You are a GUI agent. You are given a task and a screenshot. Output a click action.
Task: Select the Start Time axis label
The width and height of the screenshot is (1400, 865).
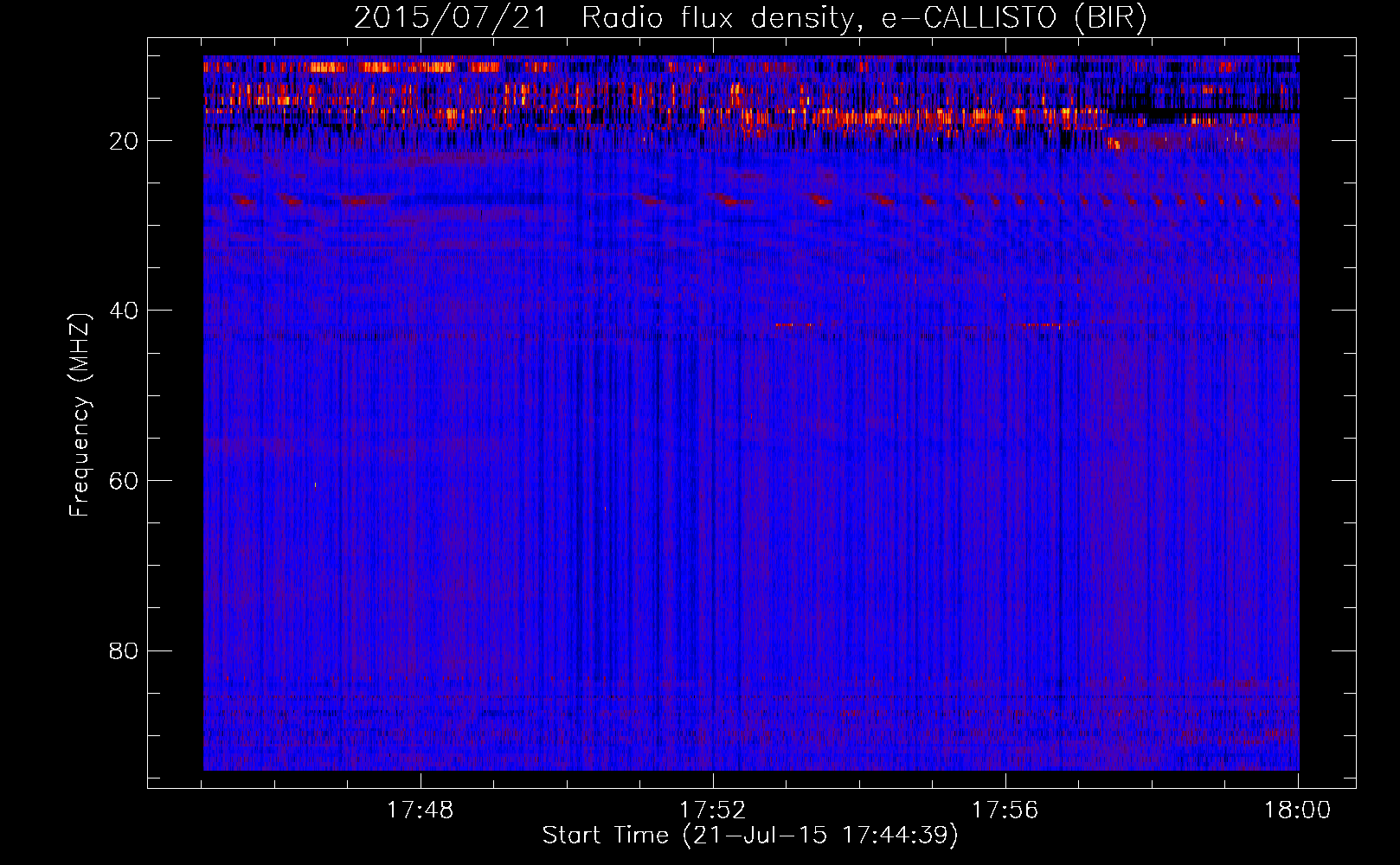[750, 836]
